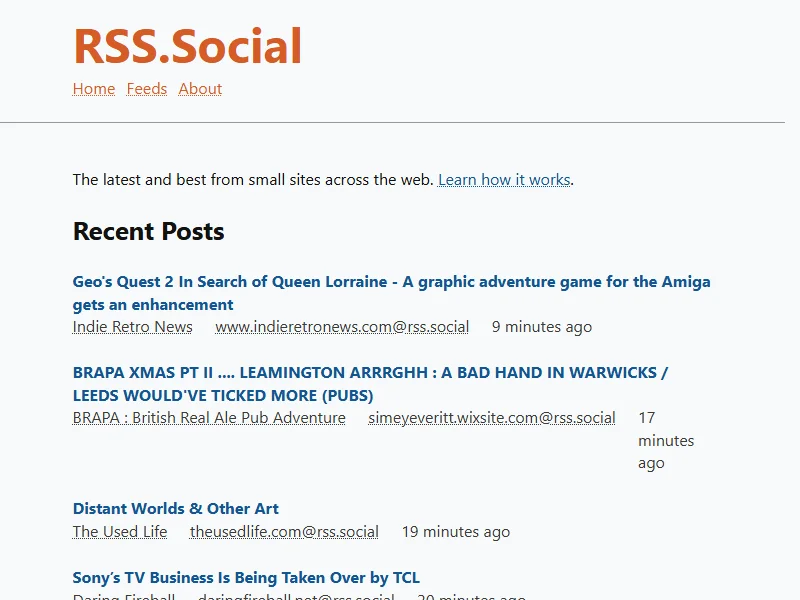Open the Feeds navigation link

point(147,89)
